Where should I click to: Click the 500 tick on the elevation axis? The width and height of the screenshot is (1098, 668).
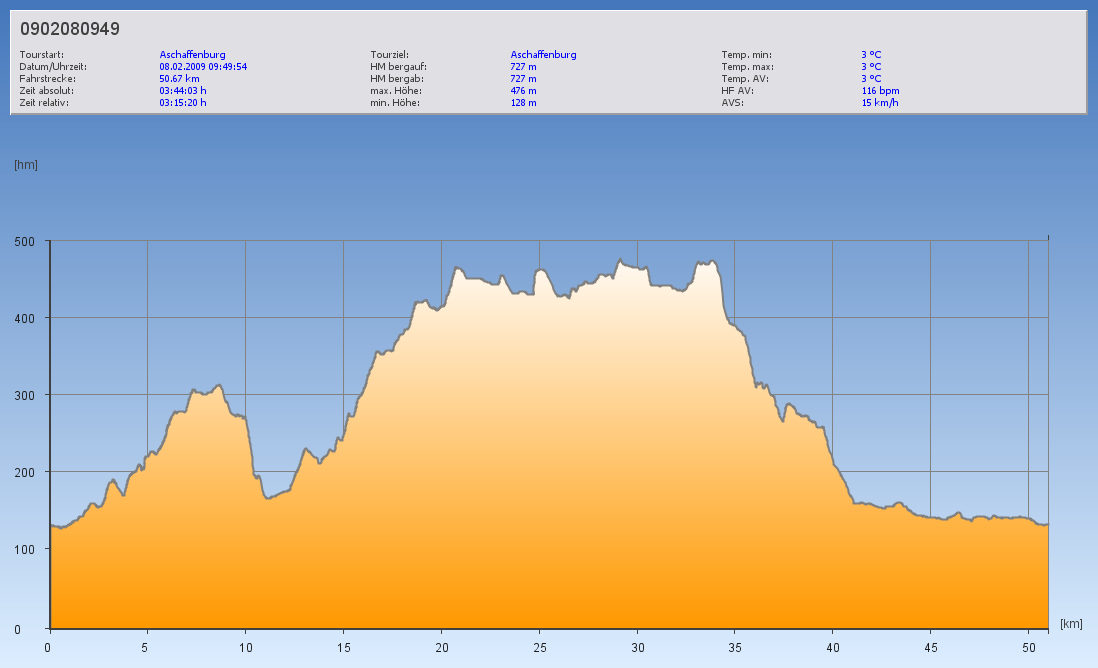tap(24, 242)
